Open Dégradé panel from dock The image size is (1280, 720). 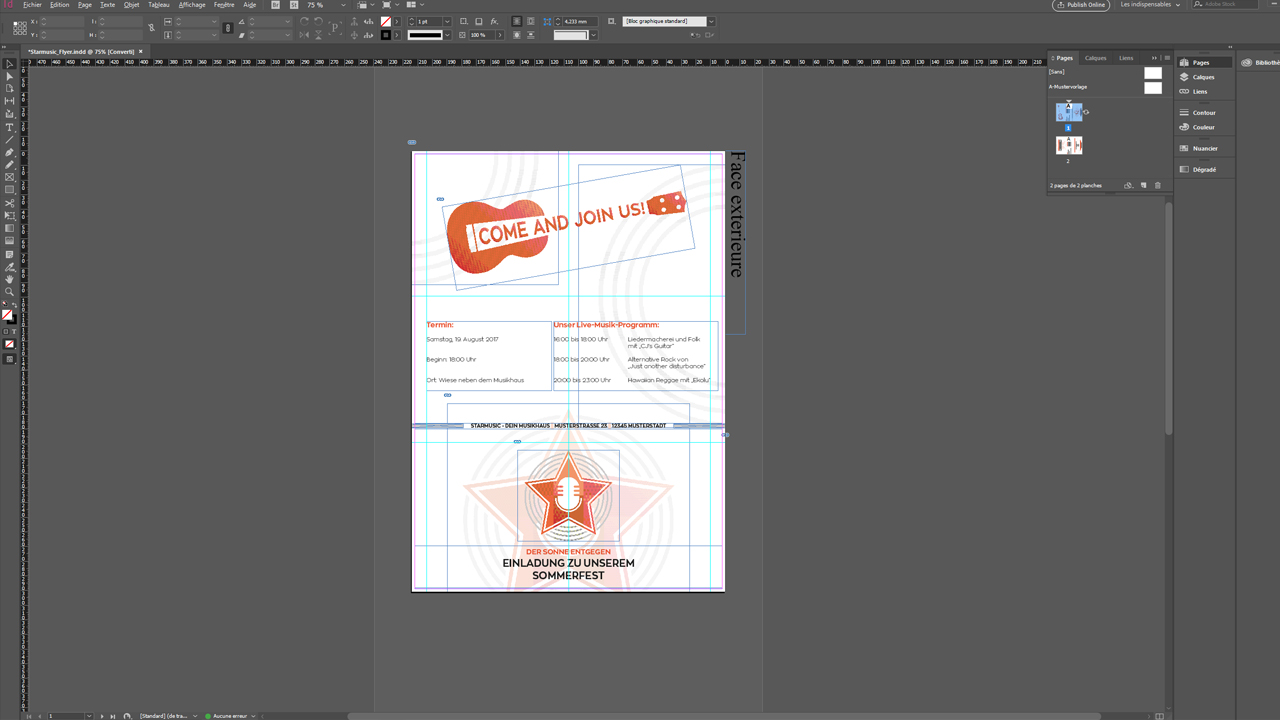[x=1203, y=169]
